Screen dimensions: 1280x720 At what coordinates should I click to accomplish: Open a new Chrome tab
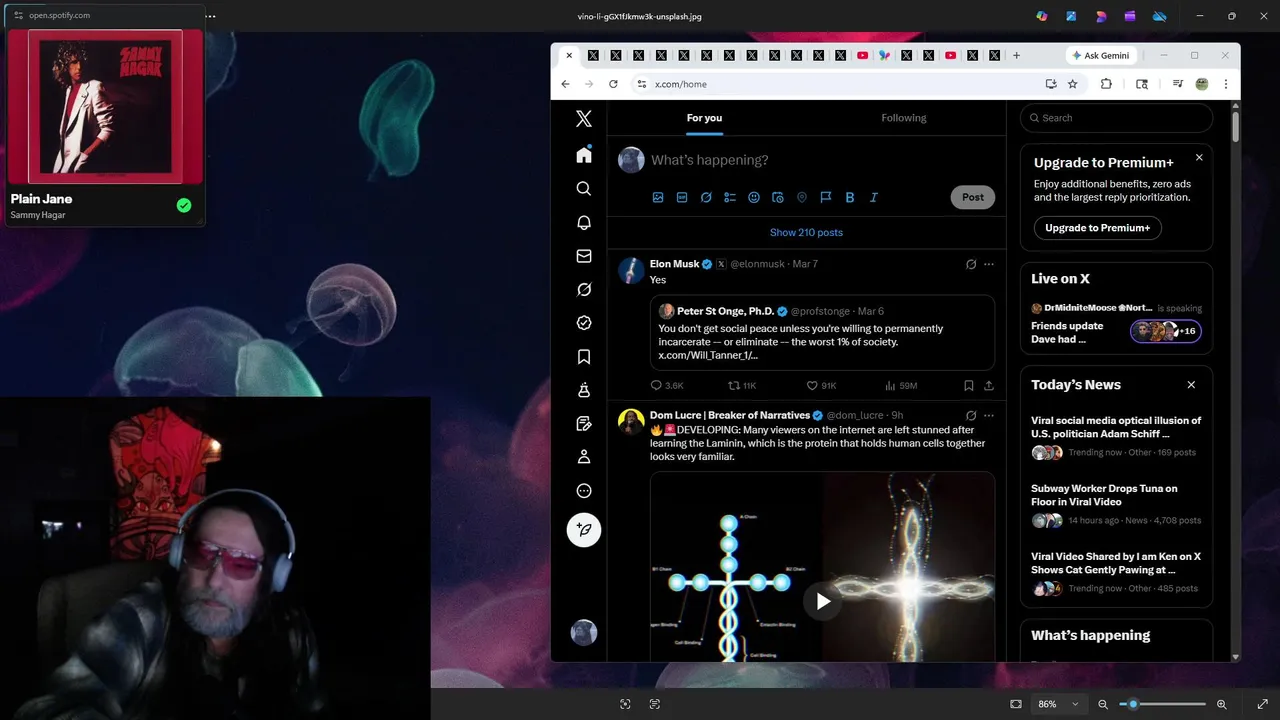[1016, 55]
